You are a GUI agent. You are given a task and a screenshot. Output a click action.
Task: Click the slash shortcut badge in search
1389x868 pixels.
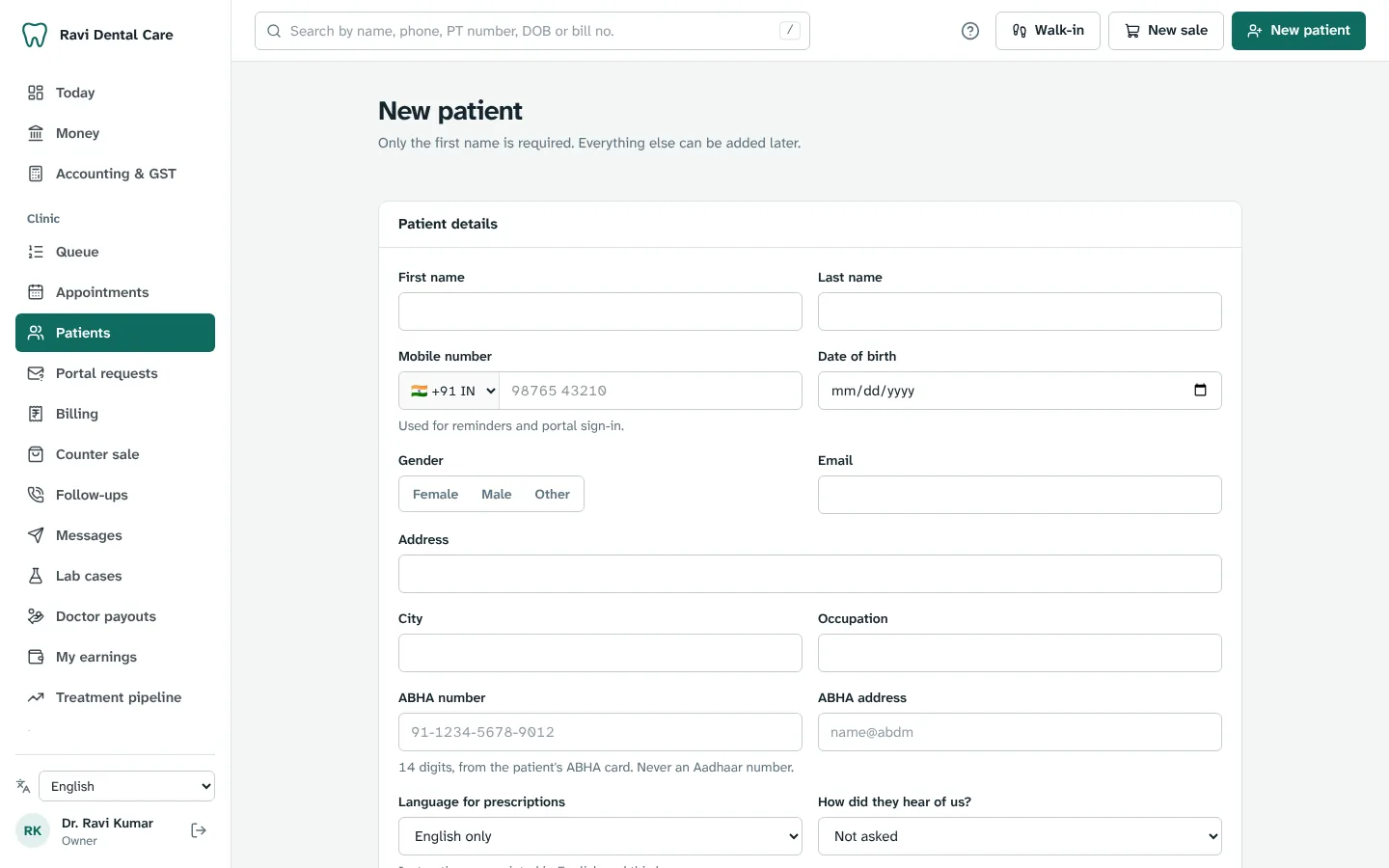pyautogui.click(x=790, y=31)
